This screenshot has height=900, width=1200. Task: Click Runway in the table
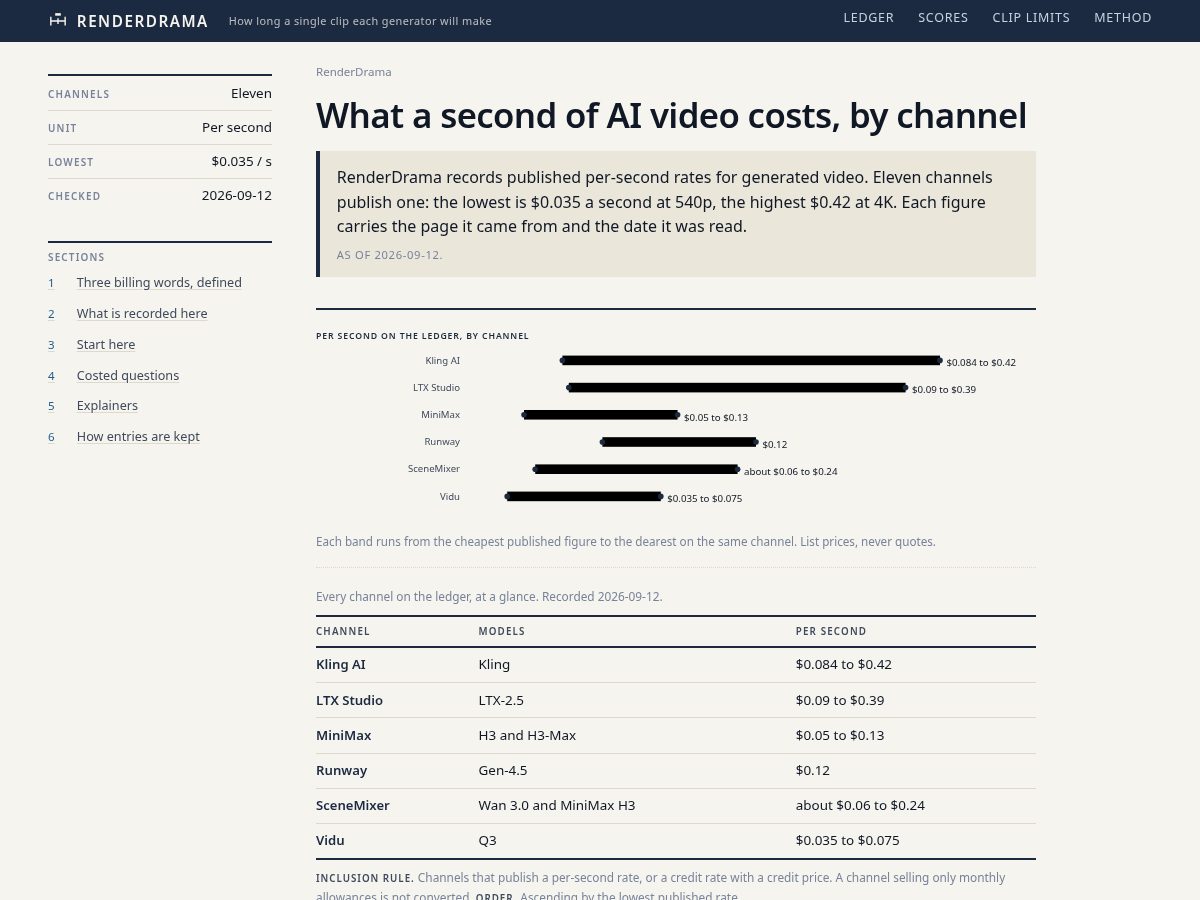[341, 771]
